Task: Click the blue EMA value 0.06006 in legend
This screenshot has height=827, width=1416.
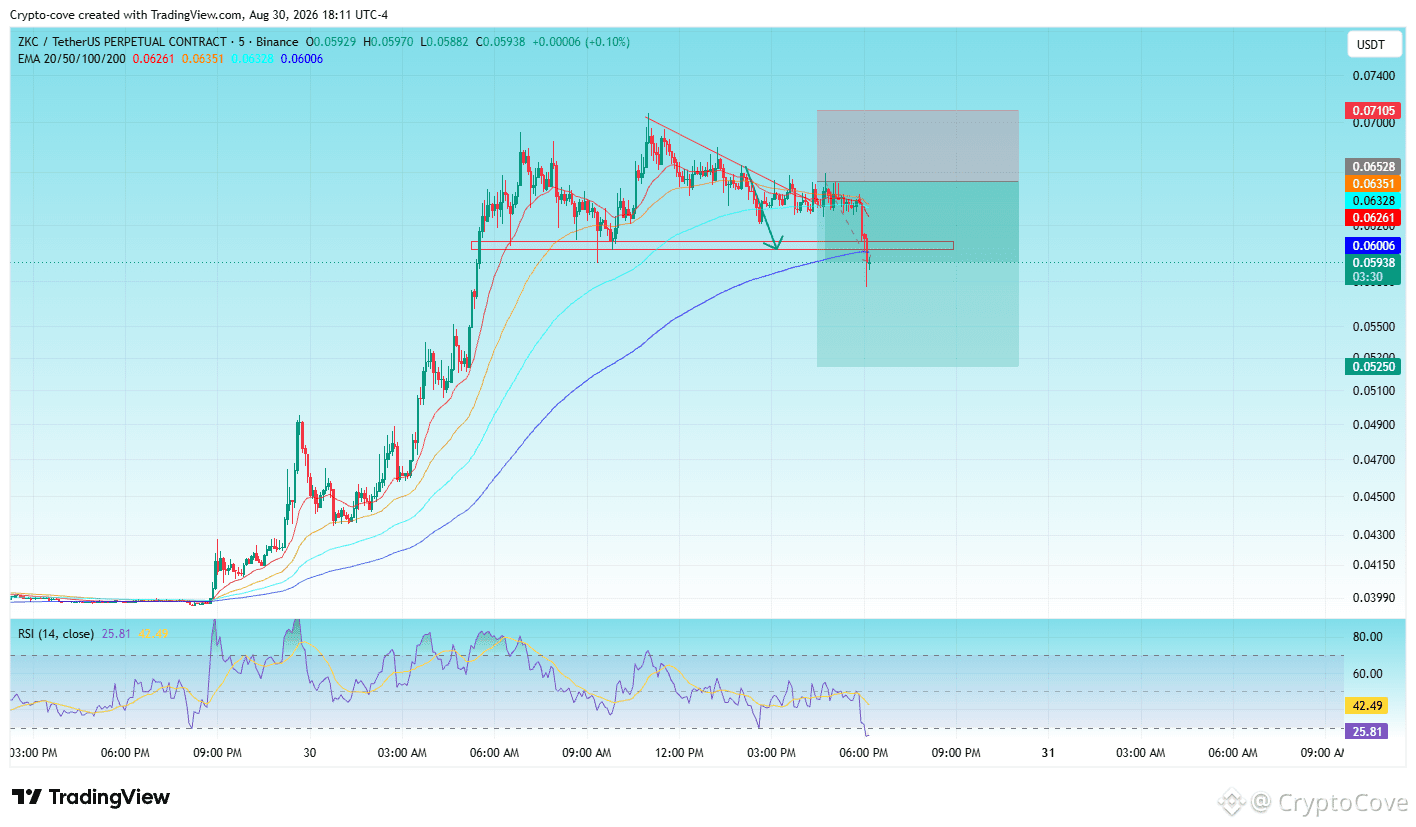Action: coord(301,59)
